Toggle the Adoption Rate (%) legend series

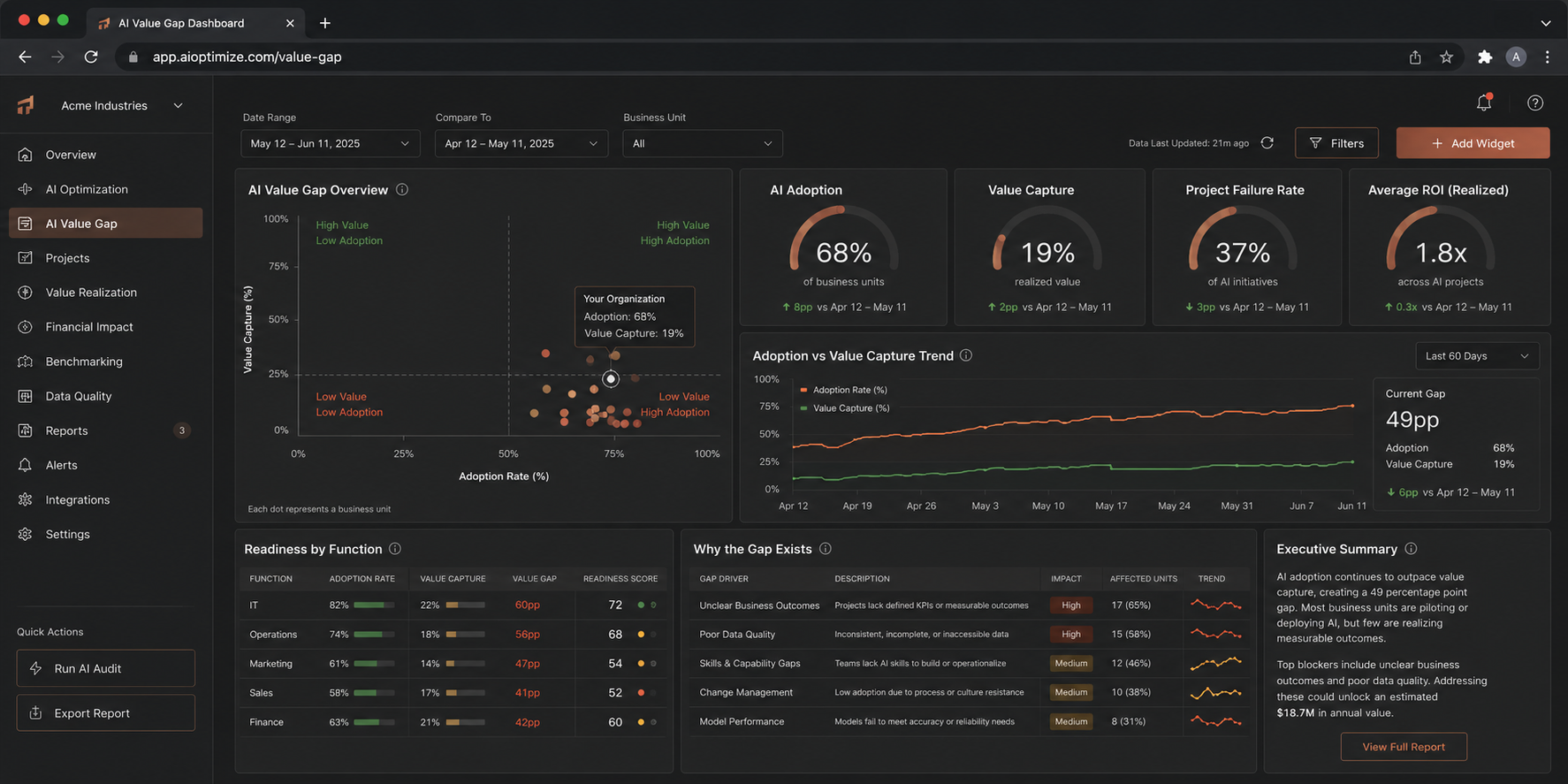[x=843, y=390]
